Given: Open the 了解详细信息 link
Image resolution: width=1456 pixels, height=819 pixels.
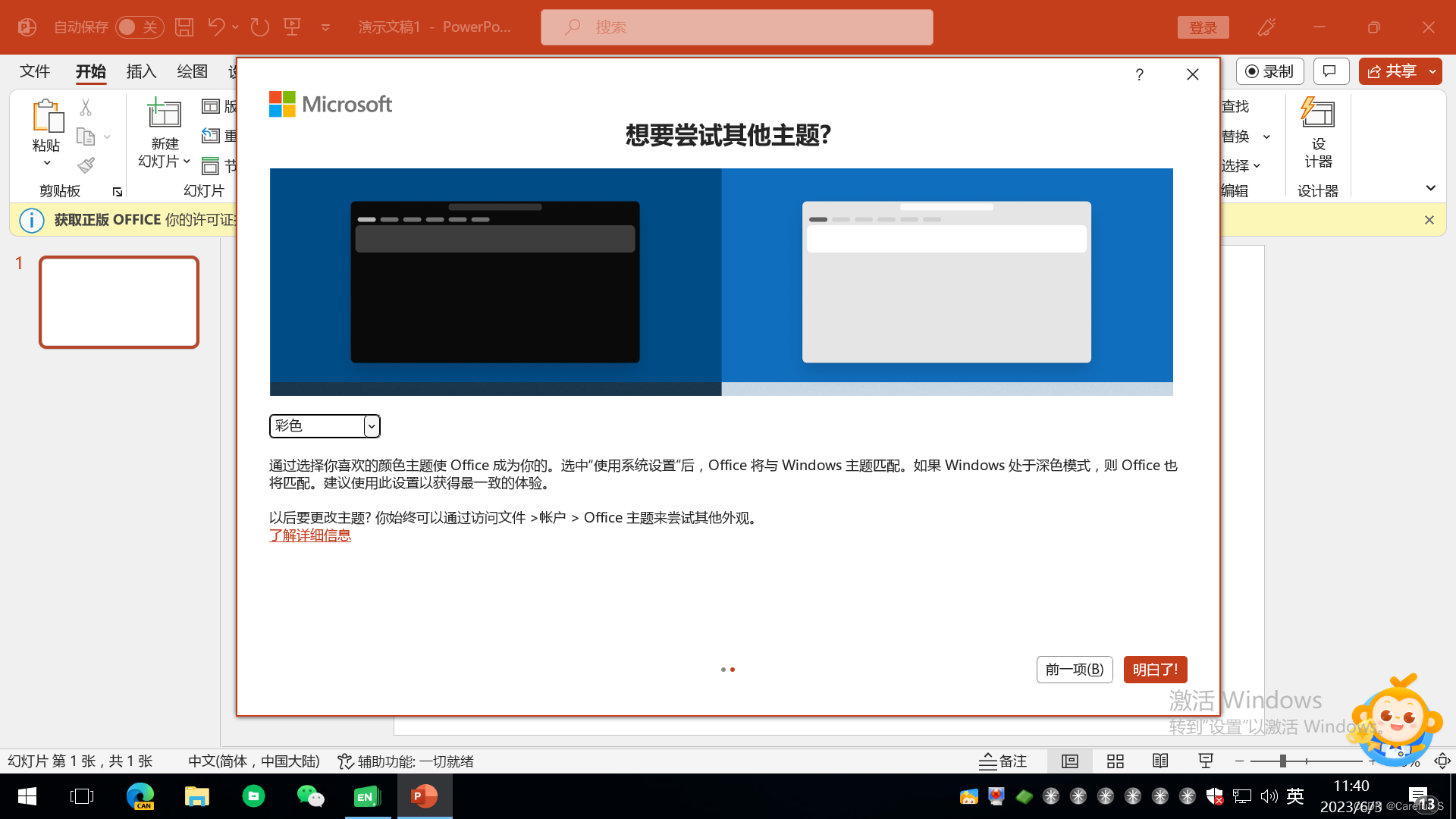Looking at the screenshot, I should [310, 535].
